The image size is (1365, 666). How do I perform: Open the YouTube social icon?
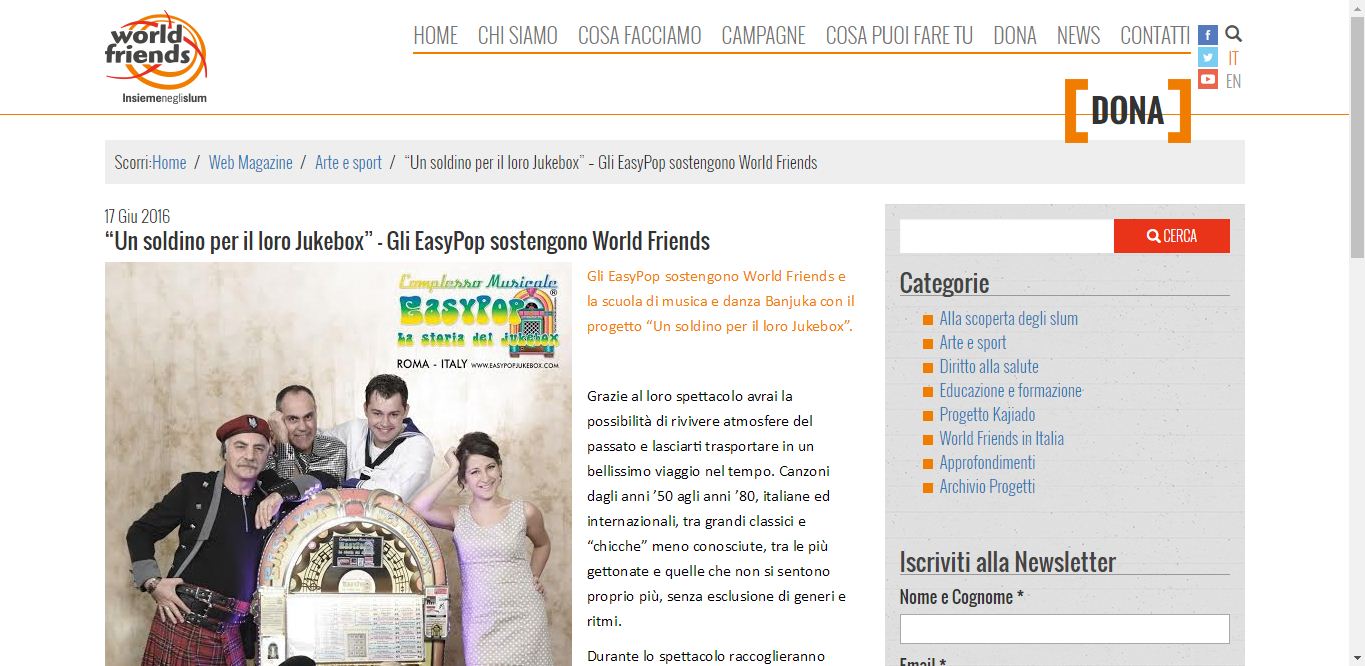coord(1208,79)
